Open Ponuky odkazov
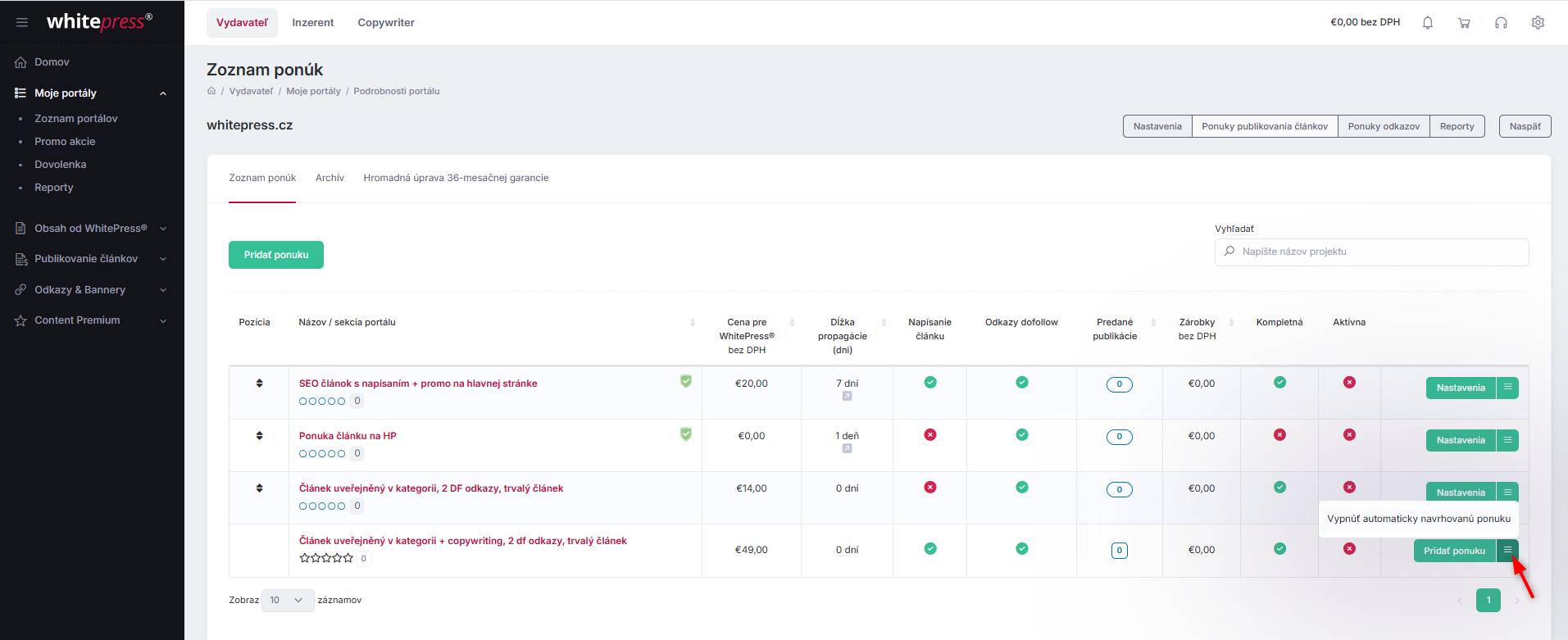The height and width of the screenshot is (640, 1568). pos(1384,126)
